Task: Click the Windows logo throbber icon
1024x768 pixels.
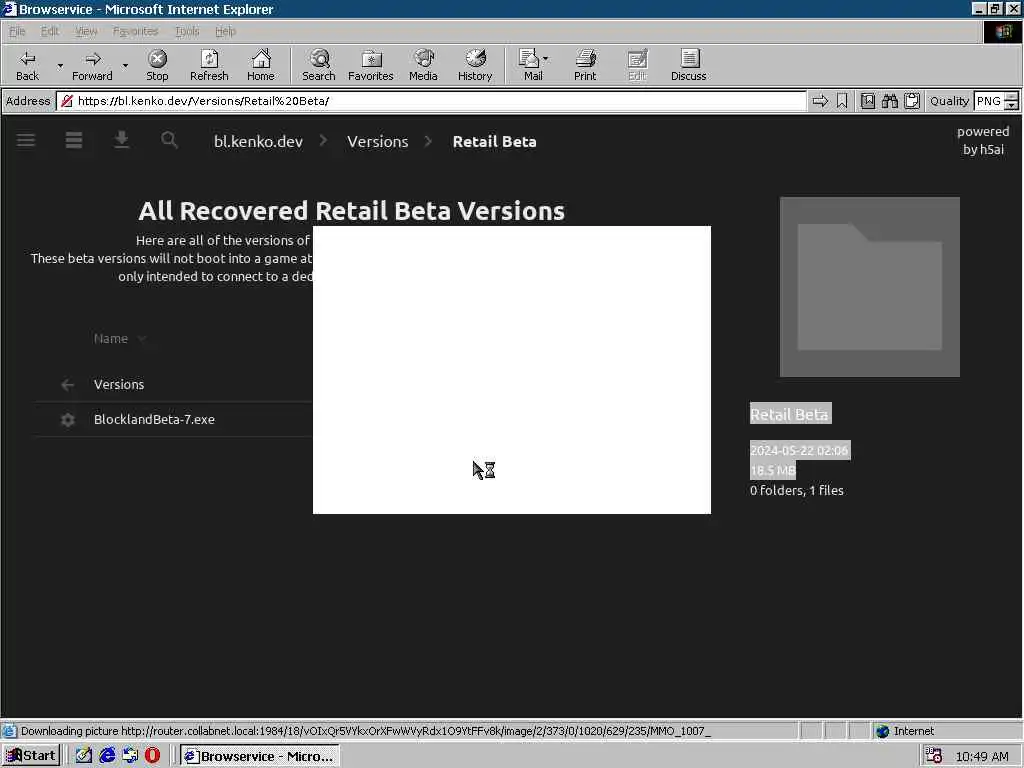Action: point(1002,31)
